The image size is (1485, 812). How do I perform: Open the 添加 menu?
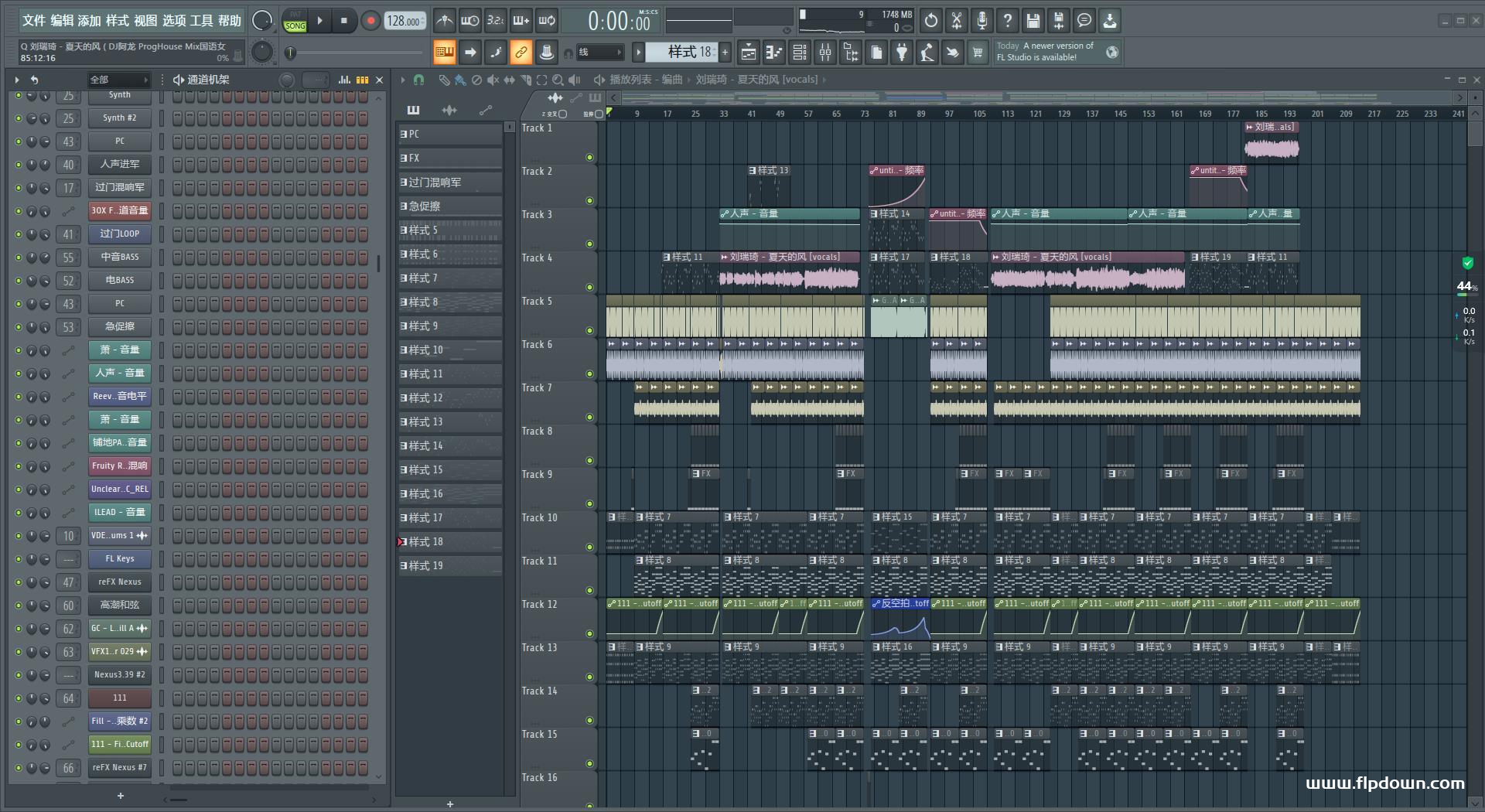point(90,21)
